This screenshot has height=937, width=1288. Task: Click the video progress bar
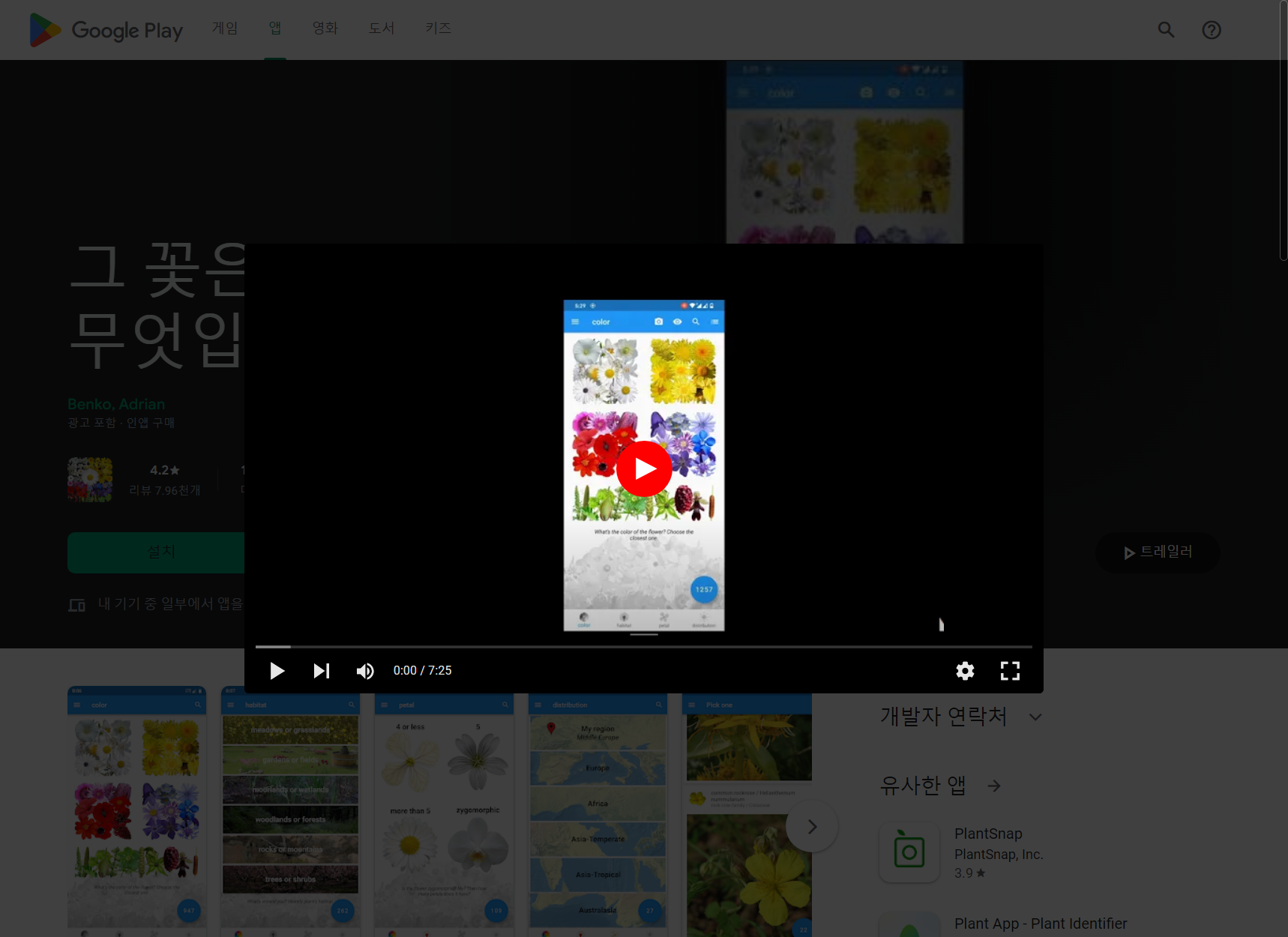click(x=644, y=646)
